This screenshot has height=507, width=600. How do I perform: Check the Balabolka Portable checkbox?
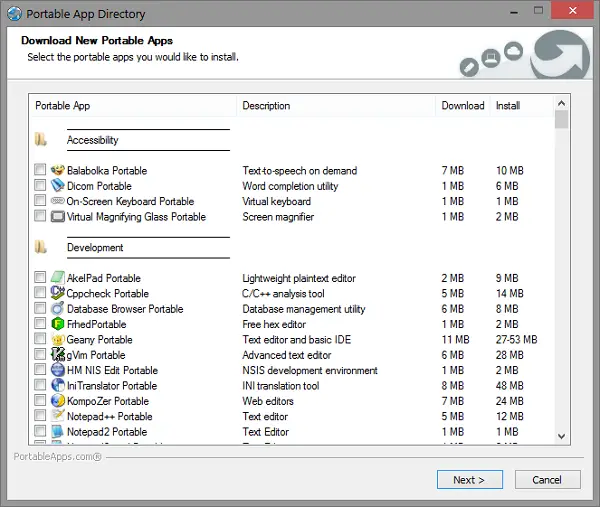[40, 171]
